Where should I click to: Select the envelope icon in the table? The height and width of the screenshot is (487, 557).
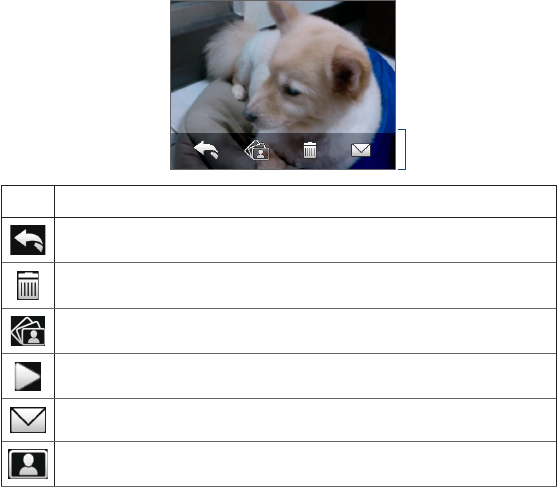(x=28, y=420)
